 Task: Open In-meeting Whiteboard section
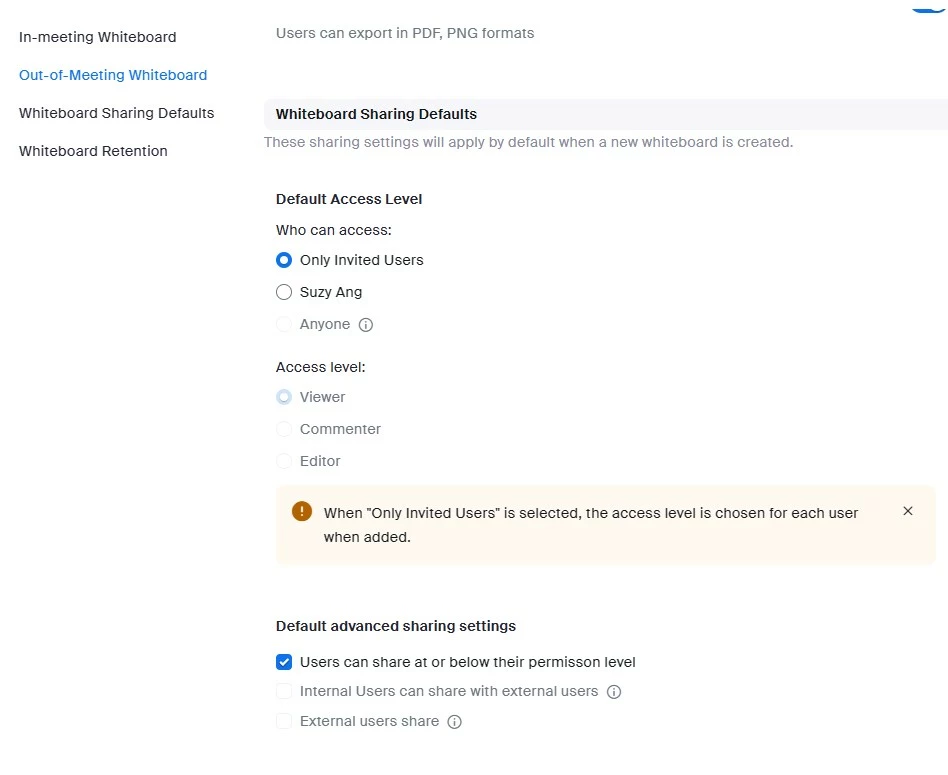click(x=97, y=37)
